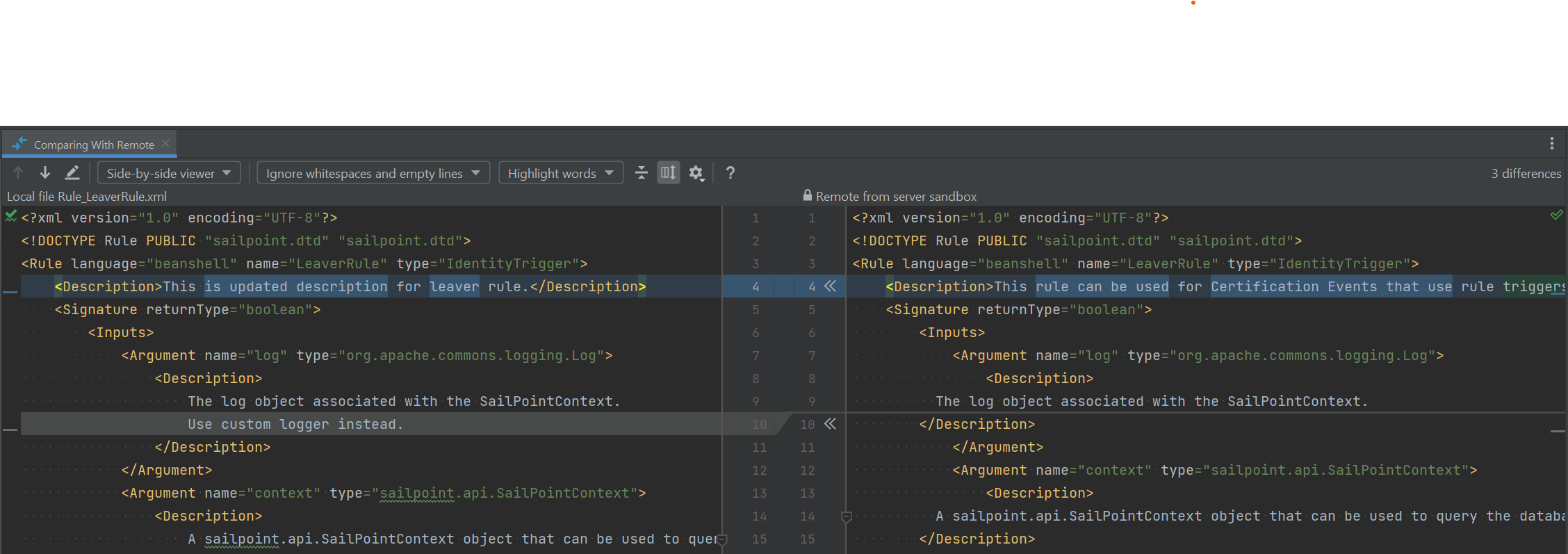Click fold marker at left line 15
The height and width of the screenshot is (554, 1568).
(x=722, y=539)
